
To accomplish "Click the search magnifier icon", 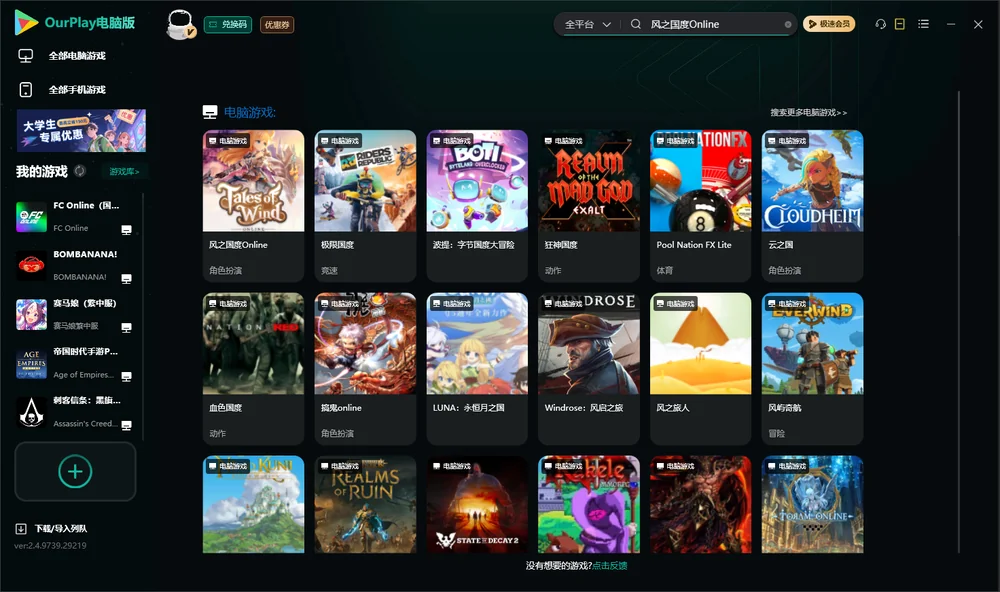I will (x=636, y=24).
